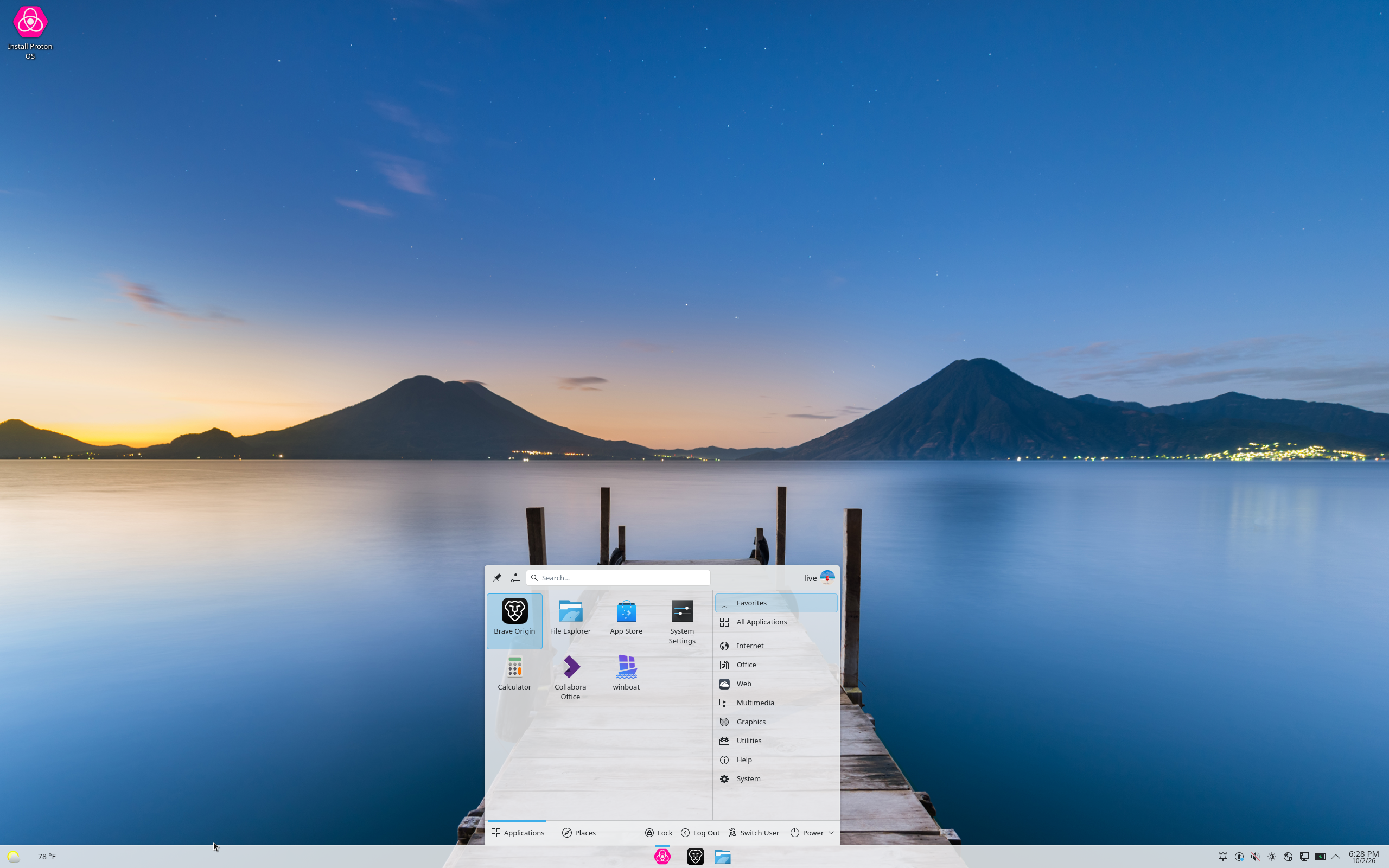This screenshot has width=1389, height=868.
Task: Open the Calculator app
Action: (x=514, y=676)
